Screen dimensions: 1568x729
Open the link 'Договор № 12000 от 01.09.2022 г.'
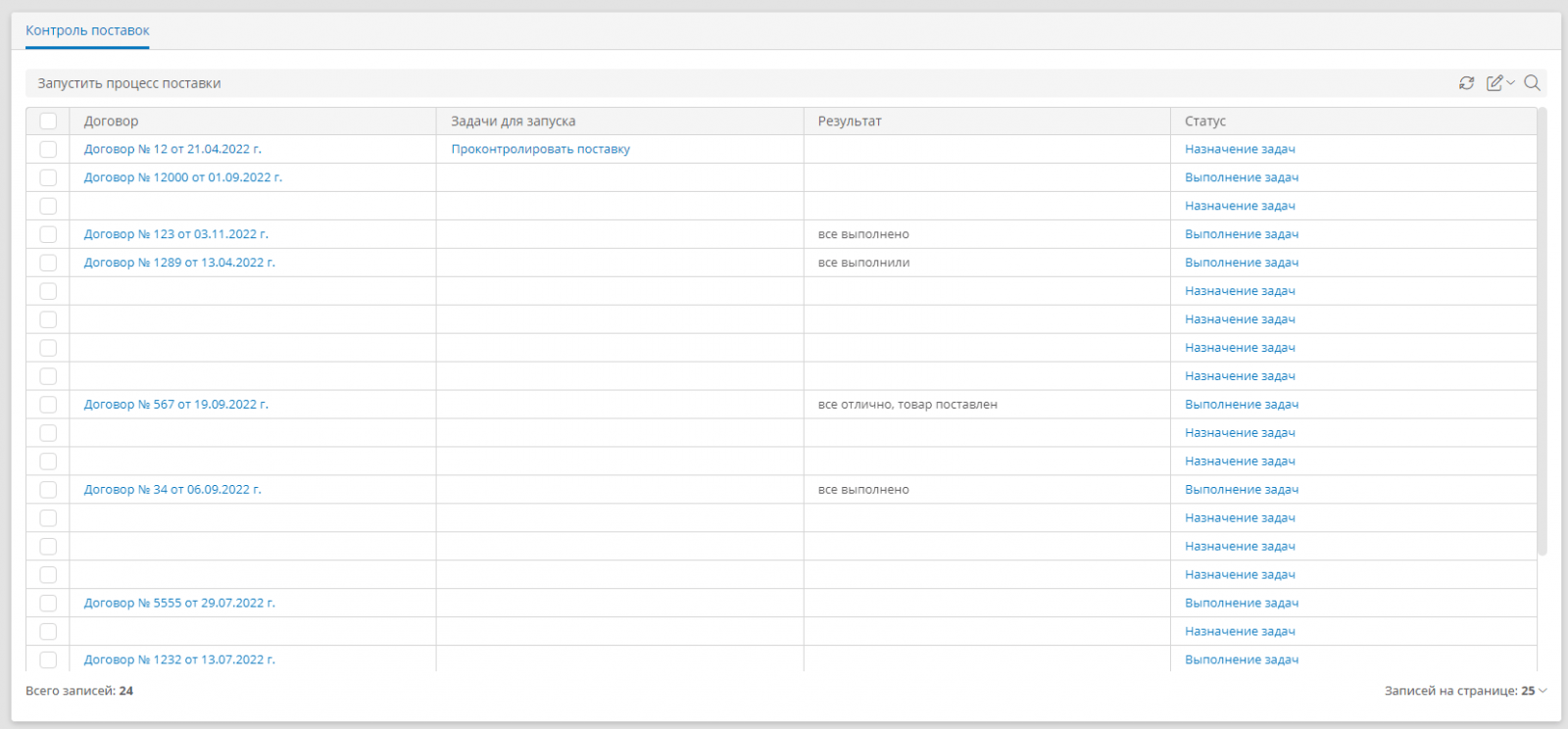[x=182, y=177]
